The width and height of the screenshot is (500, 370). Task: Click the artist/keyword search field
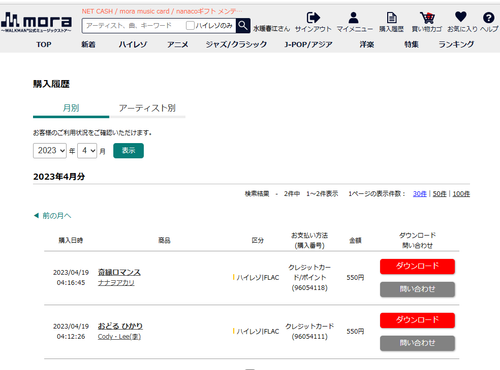point(133,25)
